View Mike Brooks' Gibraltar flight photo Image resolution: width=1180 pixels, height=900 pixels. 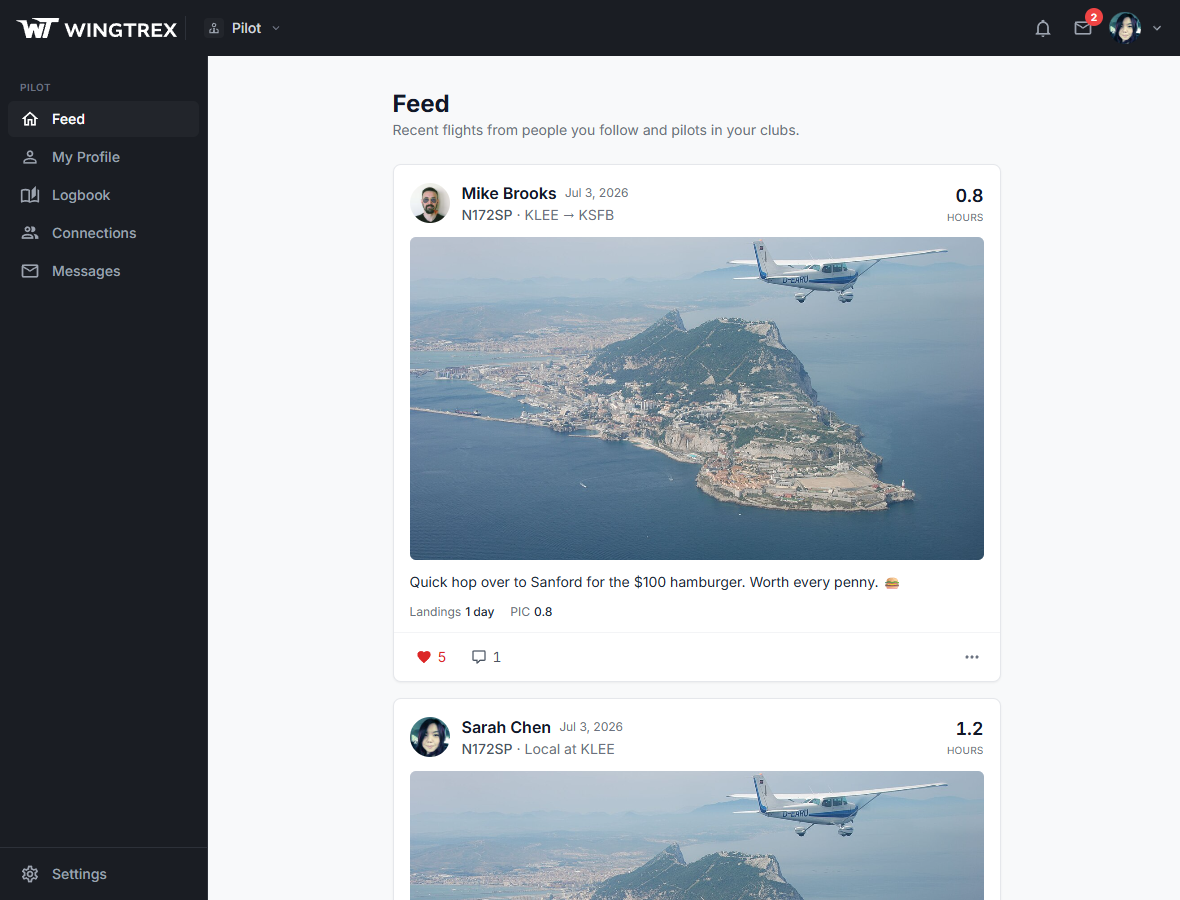[x=697, y=398]
